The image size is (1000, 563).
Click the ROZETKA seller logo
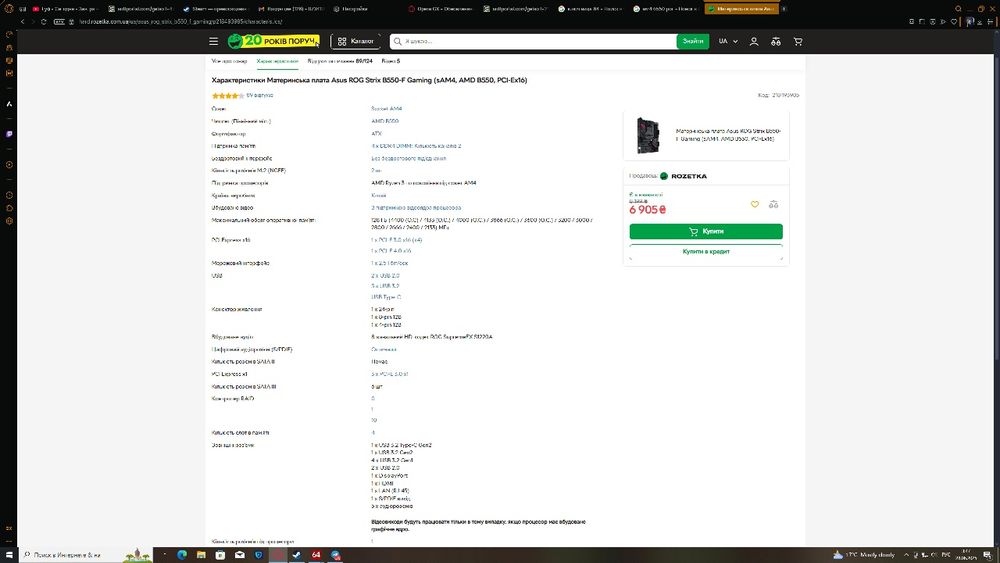684,176
